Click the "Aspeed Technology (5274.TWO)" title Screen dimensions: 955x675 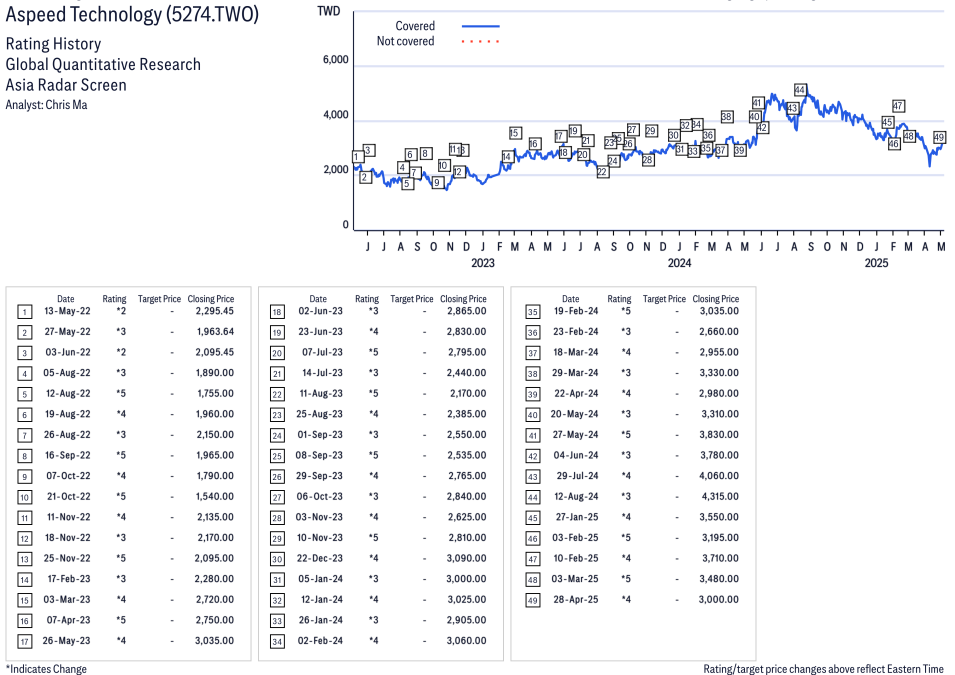(x=132, y=14)
